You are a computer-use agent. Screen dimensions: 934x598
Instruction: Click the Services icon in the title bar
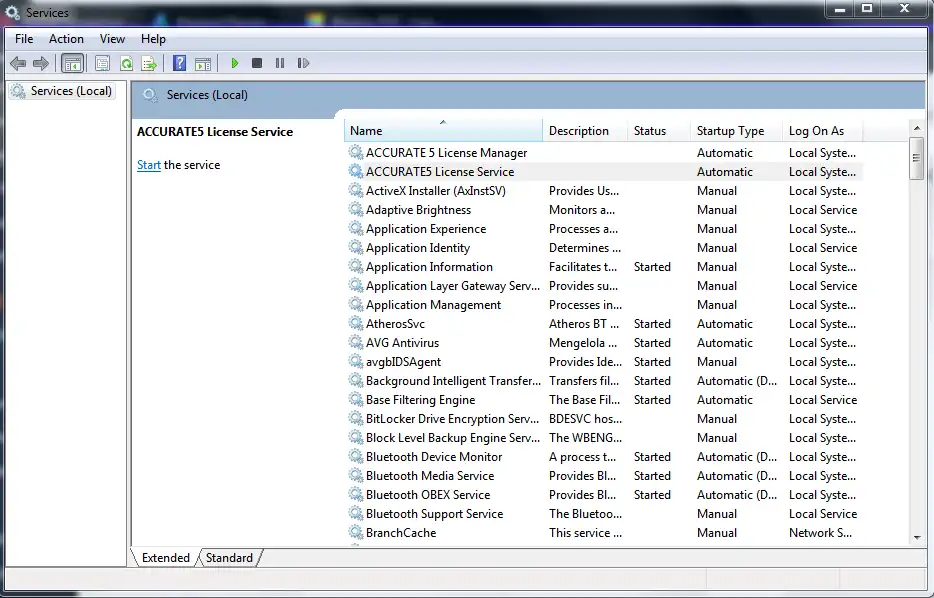pos(12,12)
